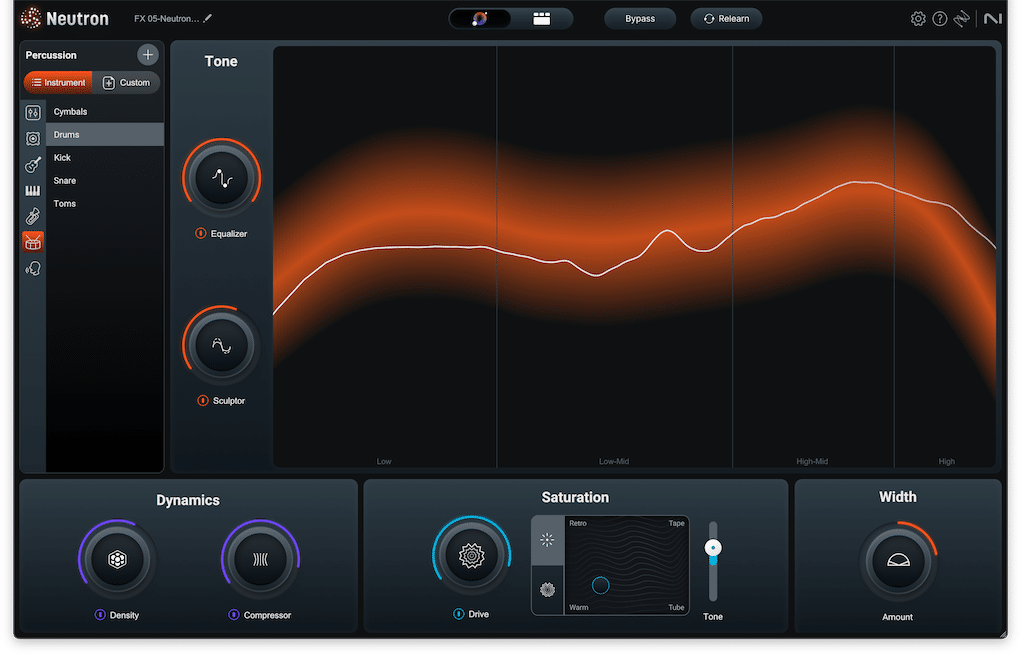Switch to the Assistant view orb

pos(480,19)
